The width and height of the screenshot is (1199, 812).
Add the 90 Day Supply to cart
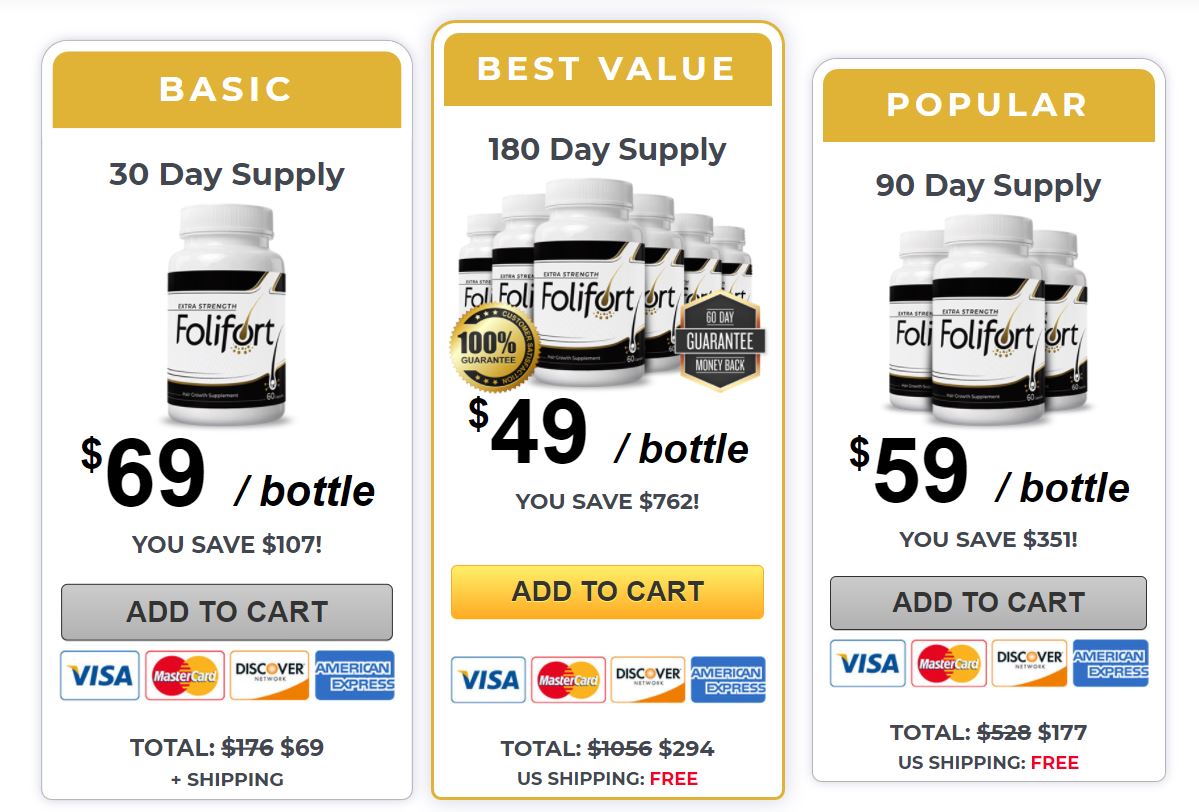988,603
